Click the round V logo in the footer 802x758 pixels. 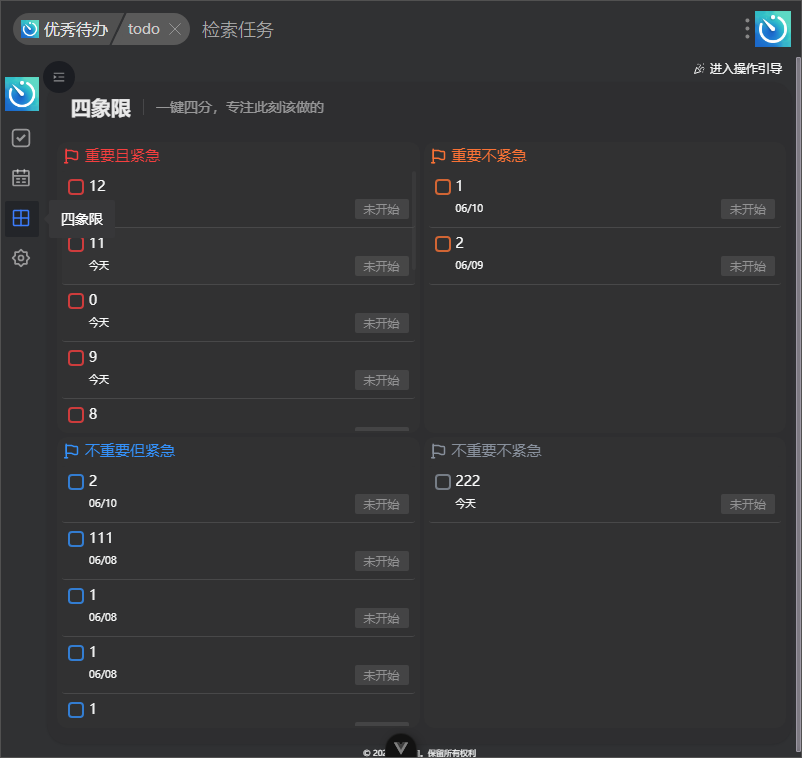coord(401,748)
